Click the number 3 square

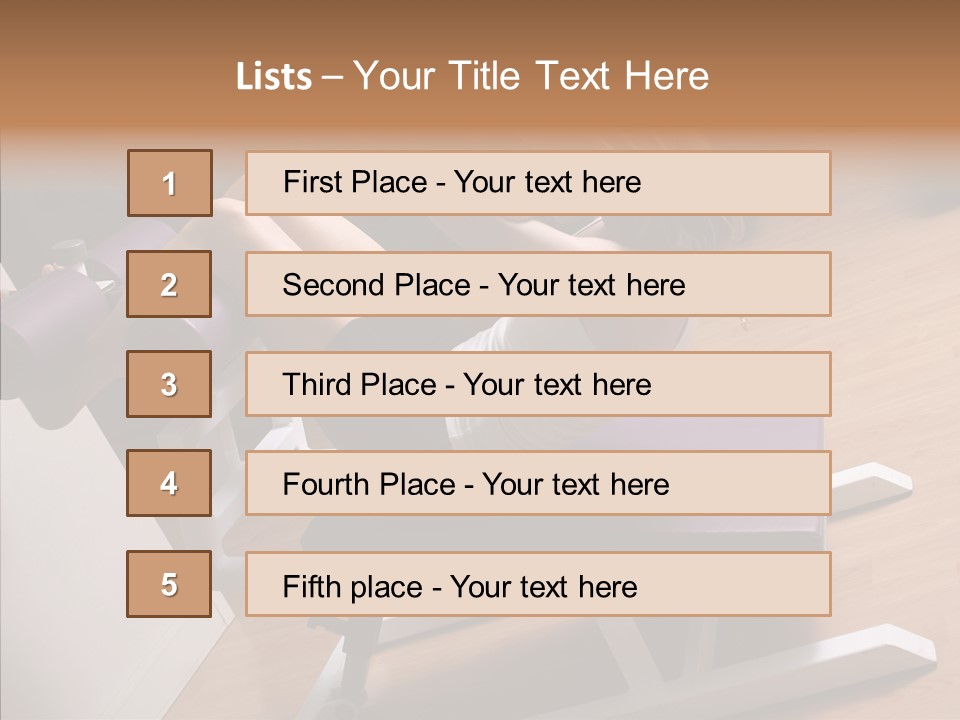(x=169, y=384)
